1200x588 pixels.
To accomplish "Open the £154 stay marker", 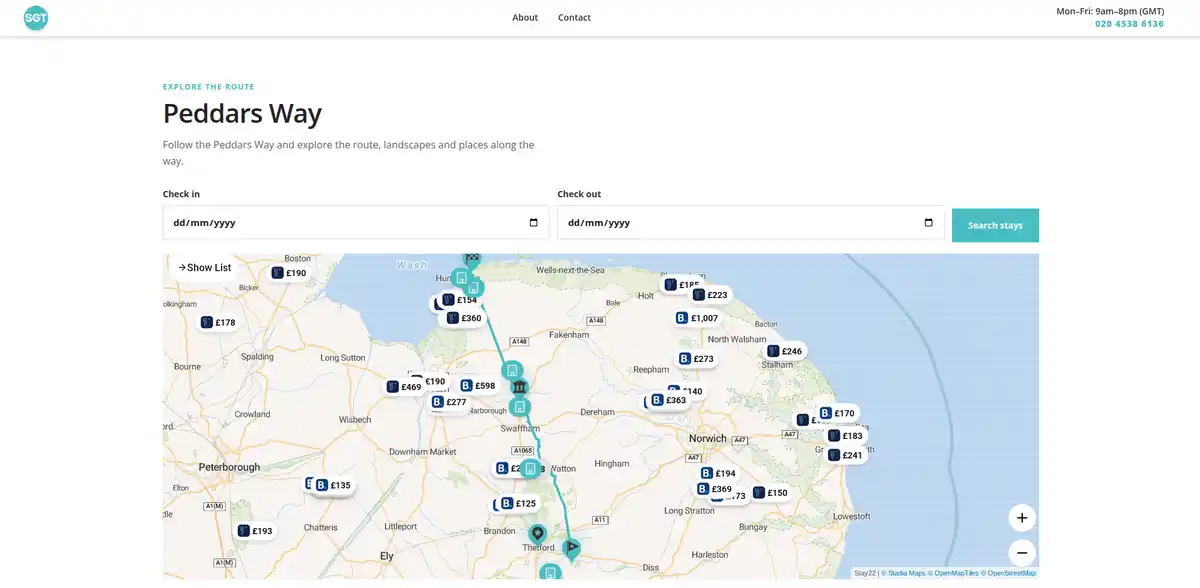I will click(460, 300).
